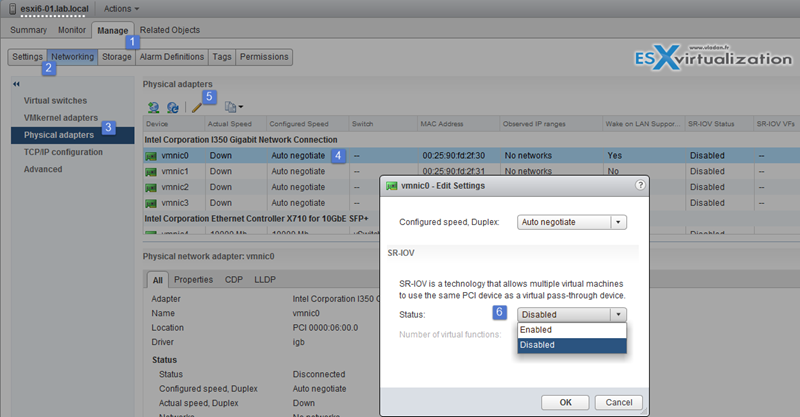Click Wake on LAN 'Yes' cell for vmnic0
The image size is (800, 417).
click(614, 156)
